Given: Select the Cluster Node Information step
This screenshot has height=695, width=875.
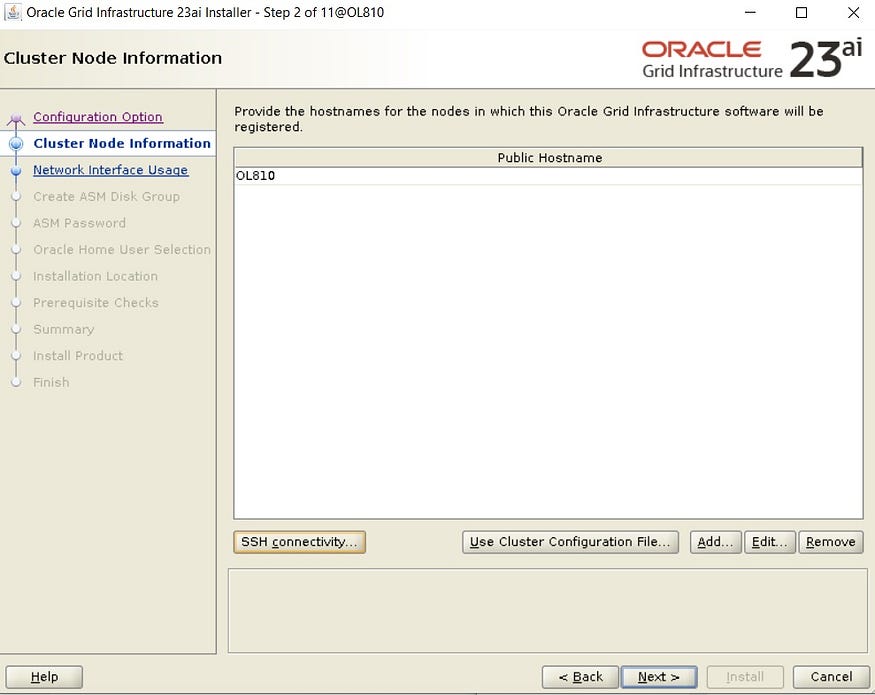Looking at the screenshot, I should 122,143.
